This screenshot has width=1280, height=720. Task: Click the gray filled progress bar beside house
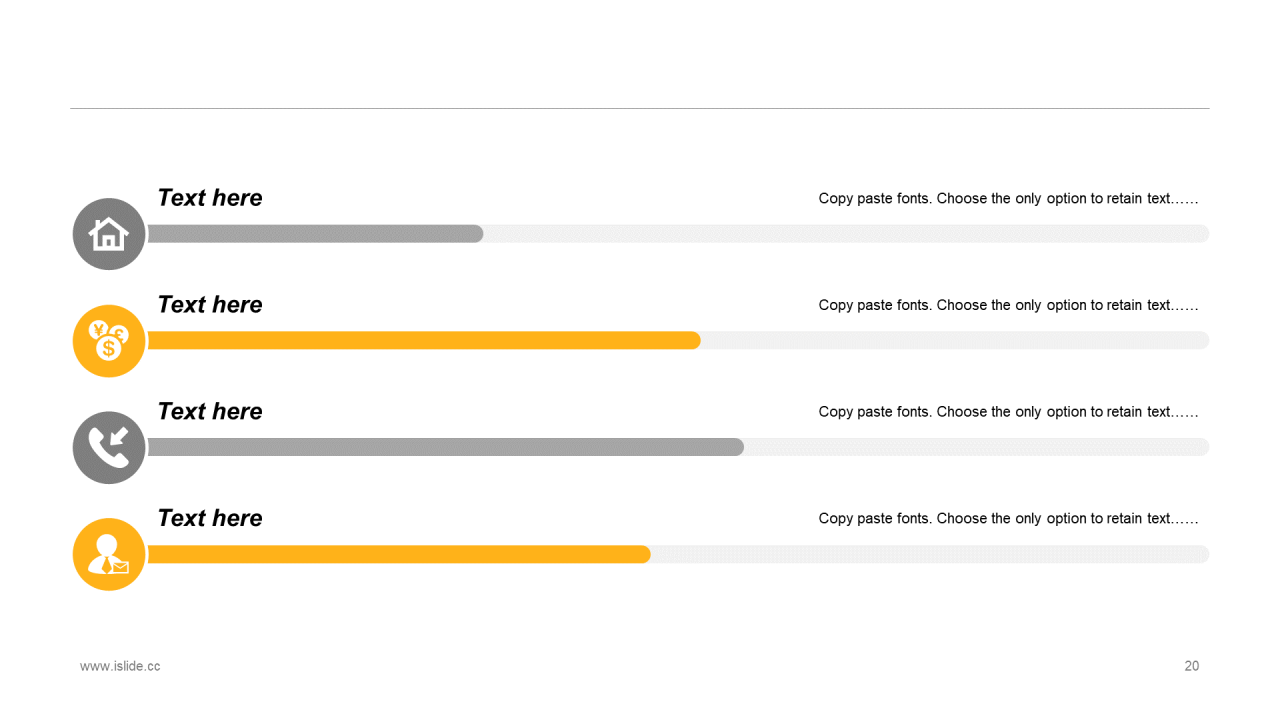315,234
